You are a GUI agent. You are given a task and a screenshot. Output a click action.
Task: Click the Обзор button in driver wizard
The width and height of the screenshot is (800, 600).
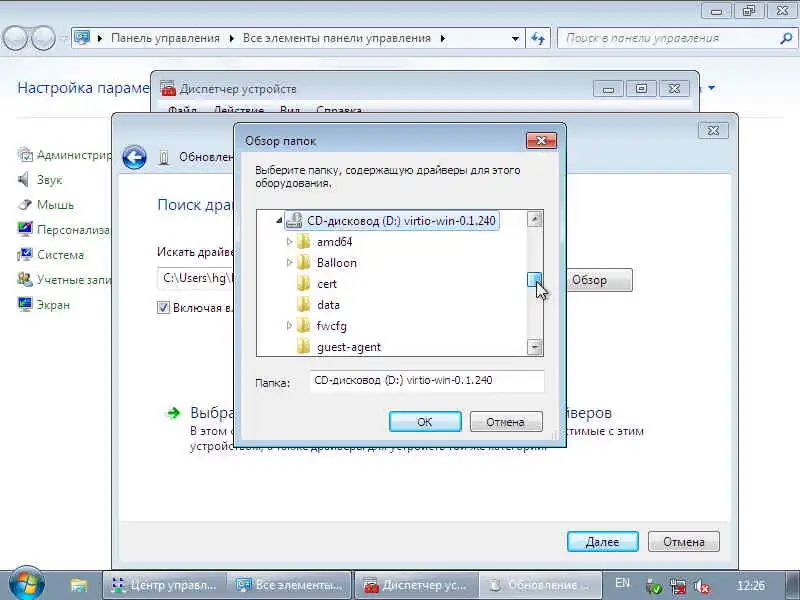coord(599,280)
